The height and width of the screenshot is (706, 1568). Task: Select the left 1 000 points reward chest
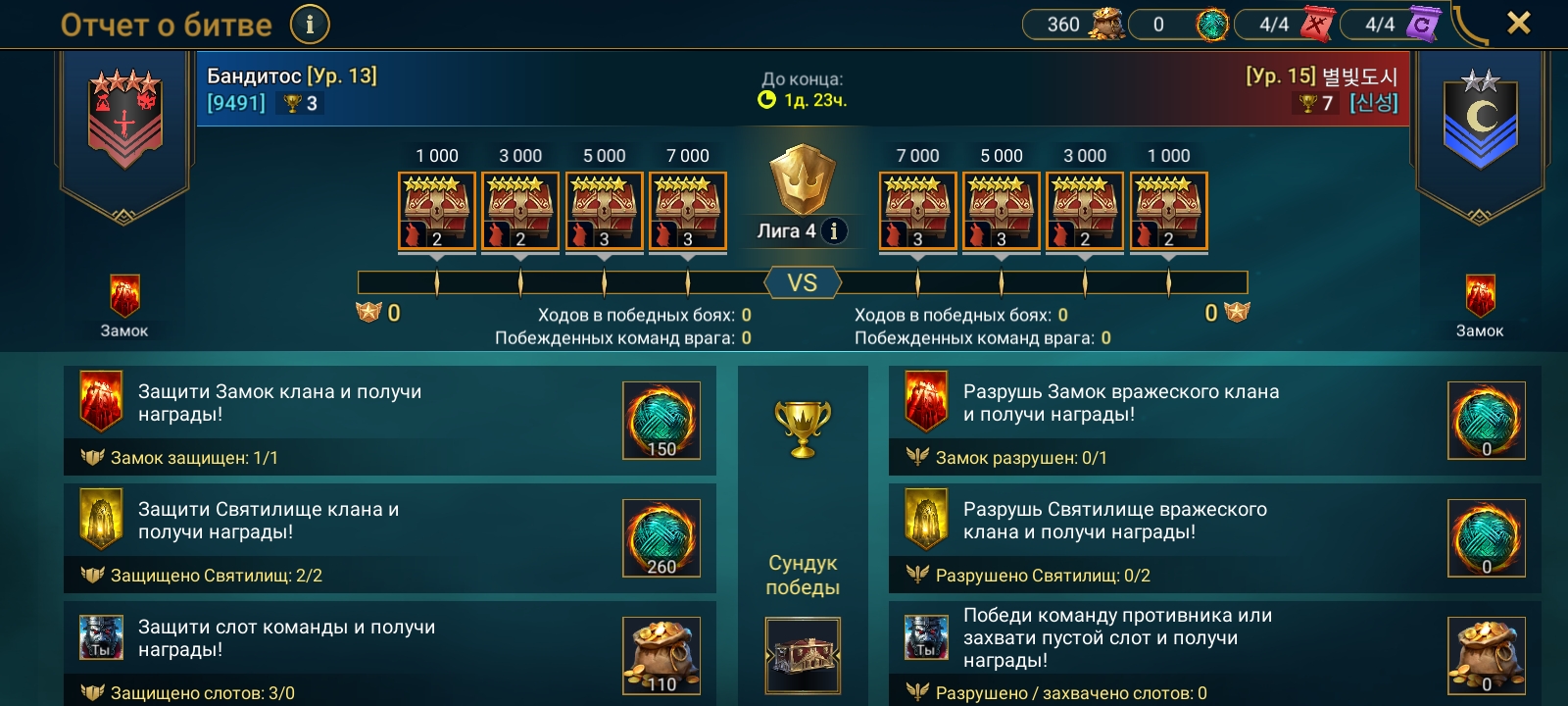(x=437, y=211)
